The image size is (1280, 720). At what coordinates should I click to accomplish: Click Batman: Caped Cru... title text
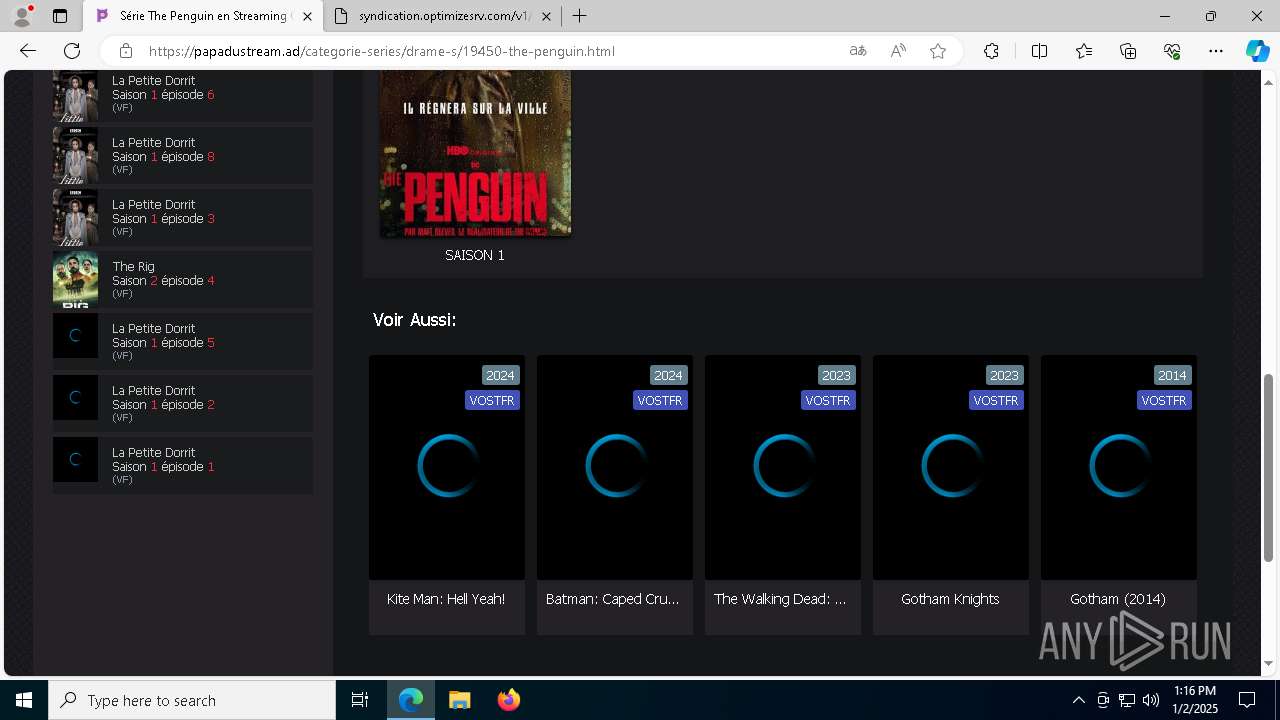click(613, 599)
